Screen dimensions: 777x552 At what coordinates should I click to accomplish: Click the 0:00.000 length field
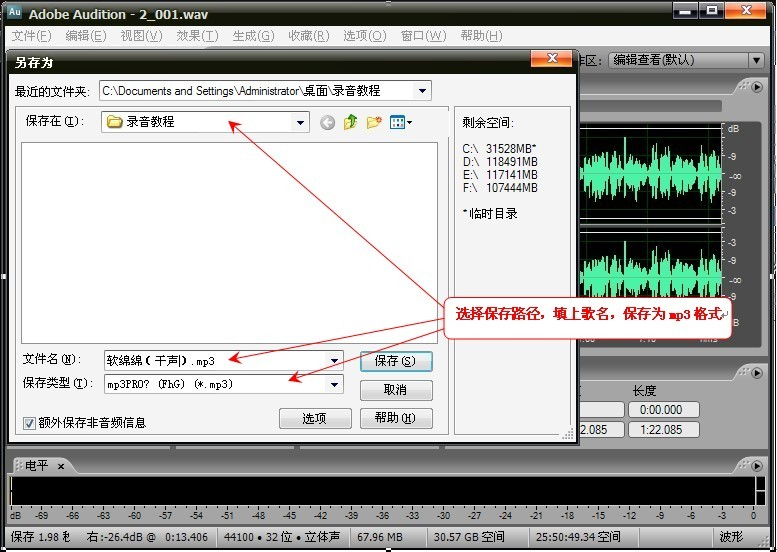click(x=664, y=410)
